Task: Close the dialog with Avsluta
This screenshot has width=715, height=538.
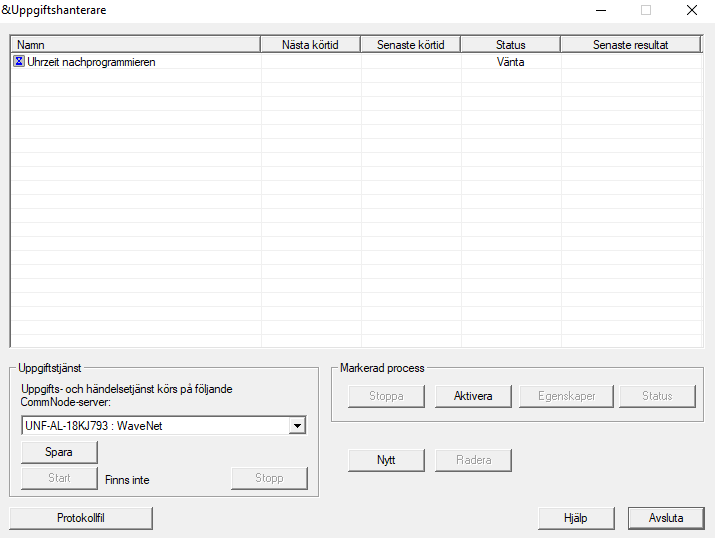Action: tap(665, 518)
